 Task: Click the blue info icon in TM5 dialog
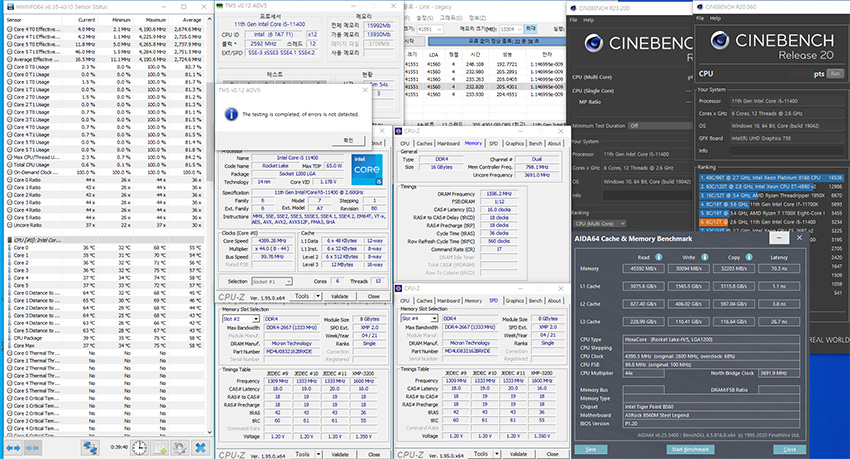(x=231, y=114)
